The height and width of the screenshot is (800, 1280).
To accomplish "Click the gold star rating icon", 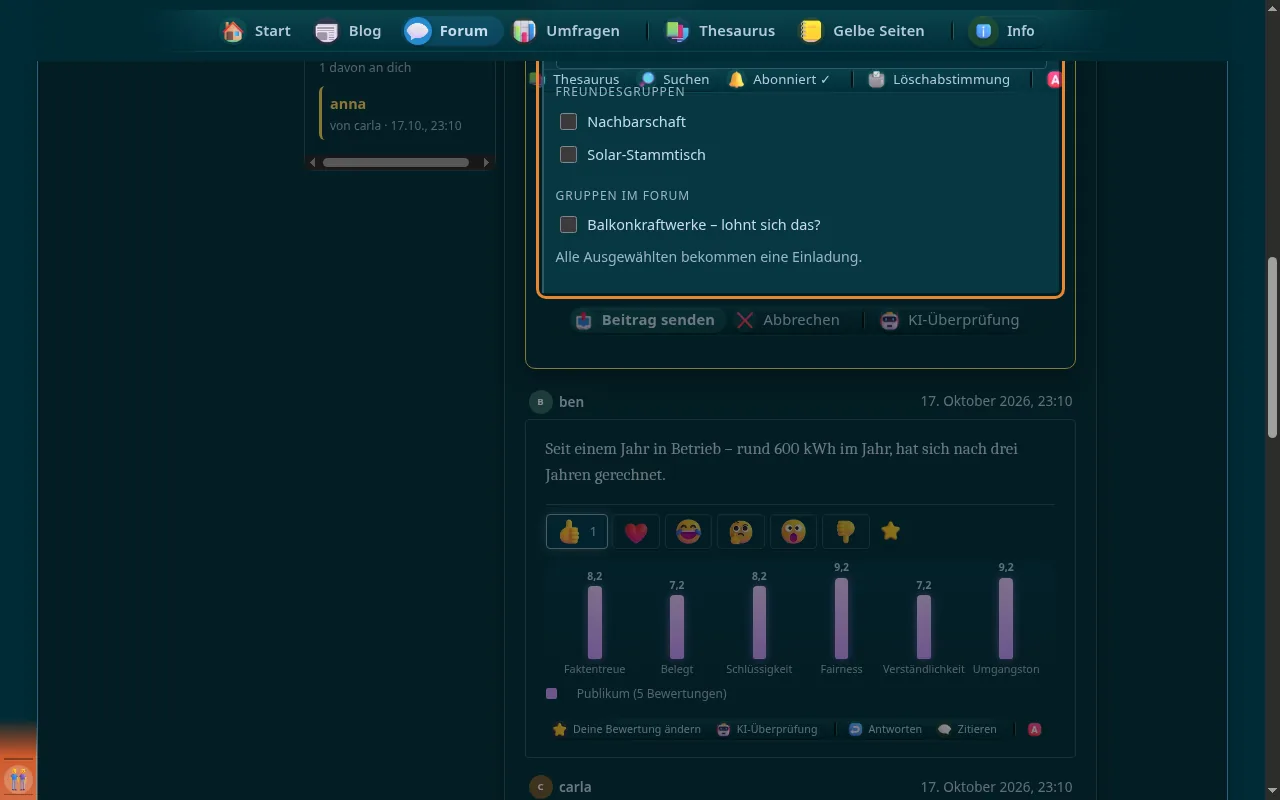I will tap(891, 531).
